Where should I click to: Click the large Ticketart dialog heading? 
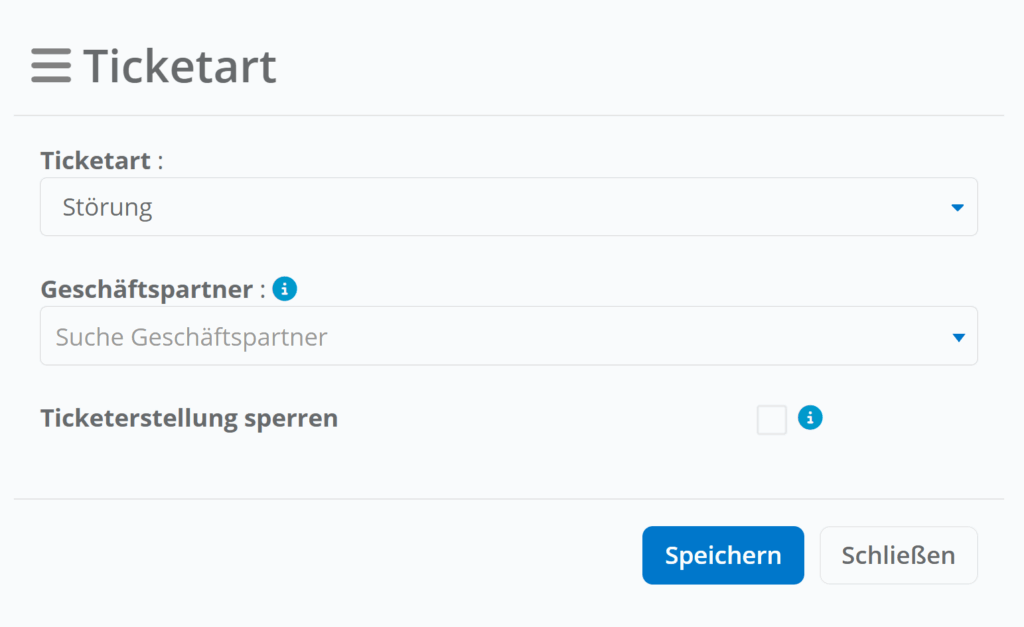(x=180, y=66)
